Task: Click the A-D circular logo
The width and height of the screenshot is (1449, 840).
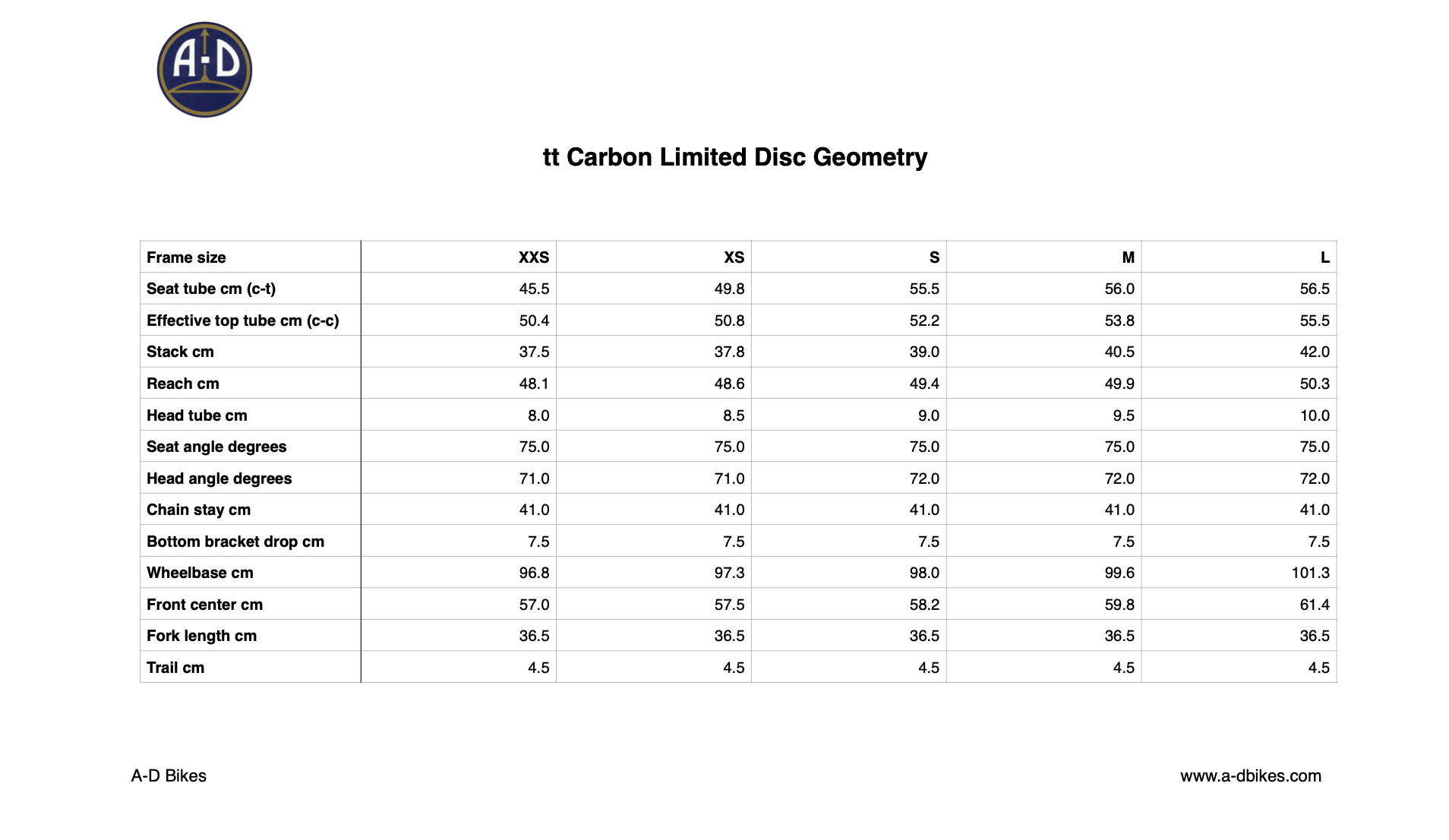Action: tap(204, 70)
